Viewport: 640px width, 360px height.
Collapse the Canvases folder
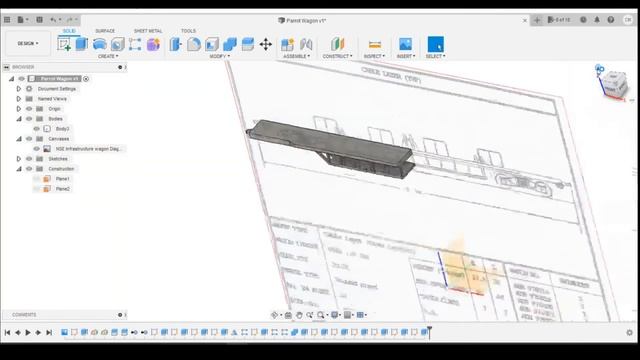(x=19, y=139)
